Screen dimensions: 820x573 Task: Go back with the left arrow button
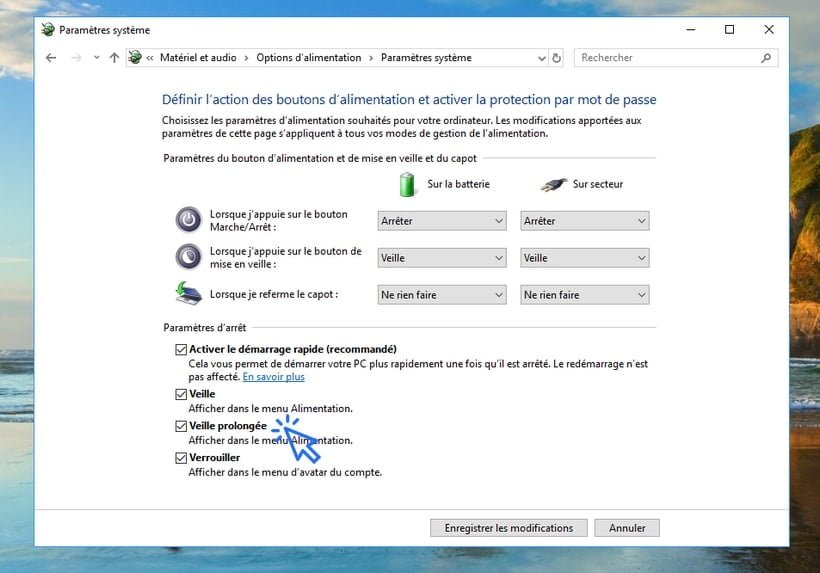tap(51, 58)
